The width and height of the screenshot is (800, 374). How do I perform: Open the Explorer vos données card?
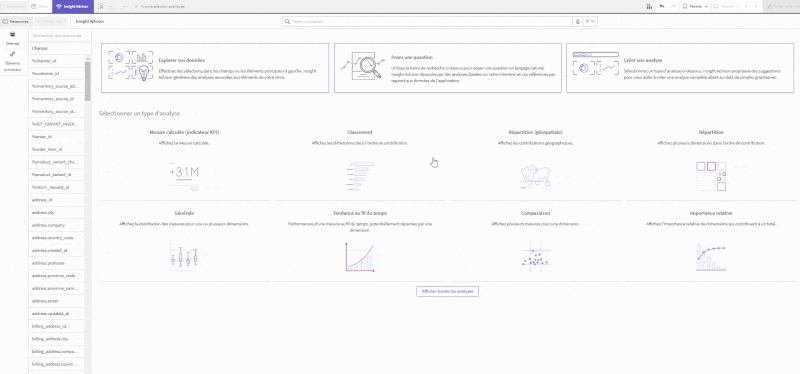[x=215, y=68]
